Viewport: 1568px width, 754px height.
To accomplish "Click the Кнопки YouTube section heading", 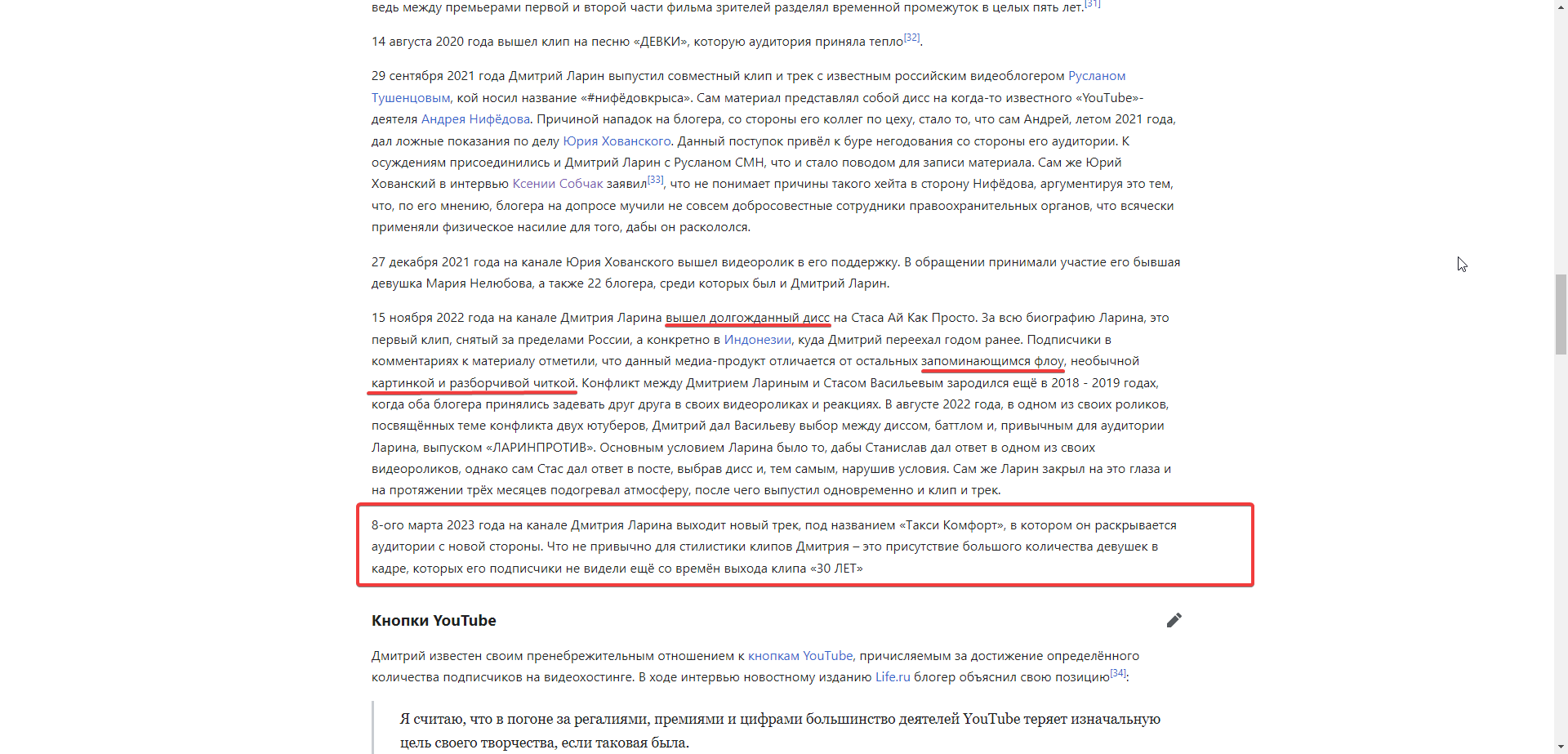I will click(x=434, y=621).
